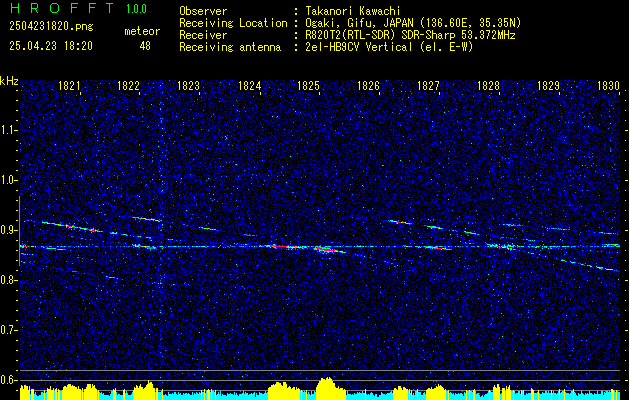Click the 0.8 kHz frequency label
This screenshot has height=400, width=629.
tap(9, 280)
